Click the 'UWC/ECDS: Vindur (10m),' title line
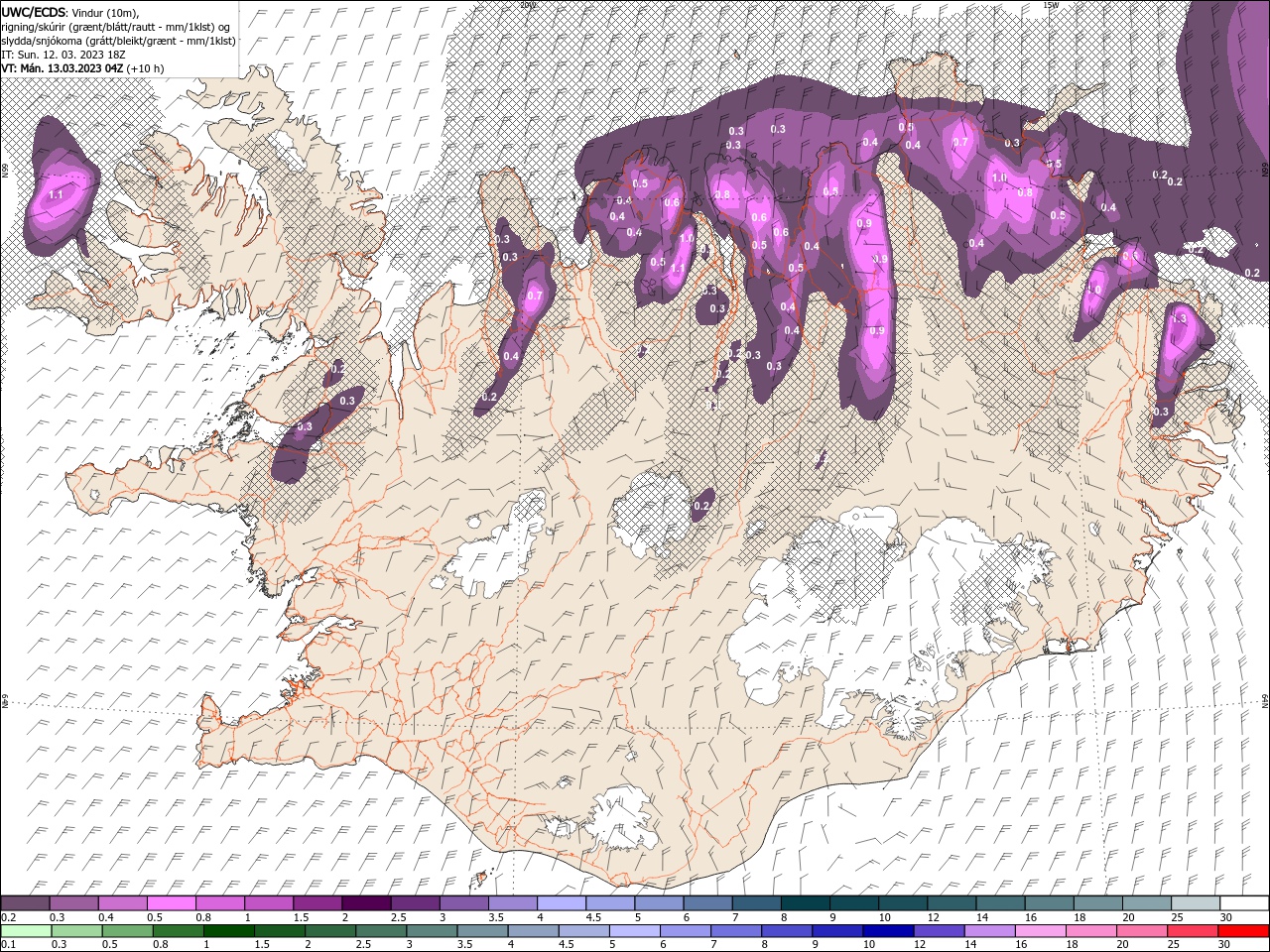This screenshot has width=1270, height=952. (70, 12)
